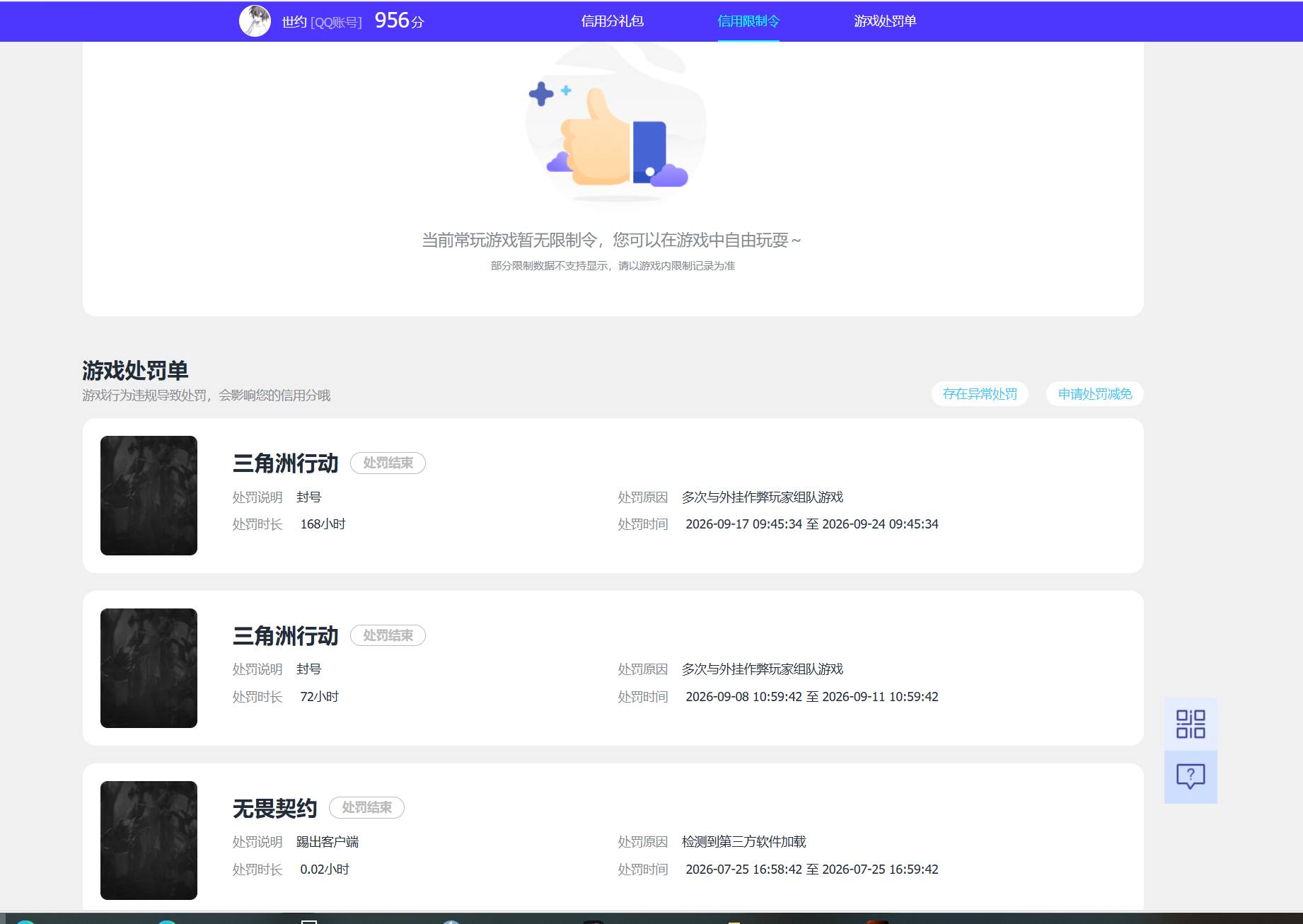Switch to 信用分礼包 tab
Viewport: 1303px width, 924px height.
click(x=612, y=21)
